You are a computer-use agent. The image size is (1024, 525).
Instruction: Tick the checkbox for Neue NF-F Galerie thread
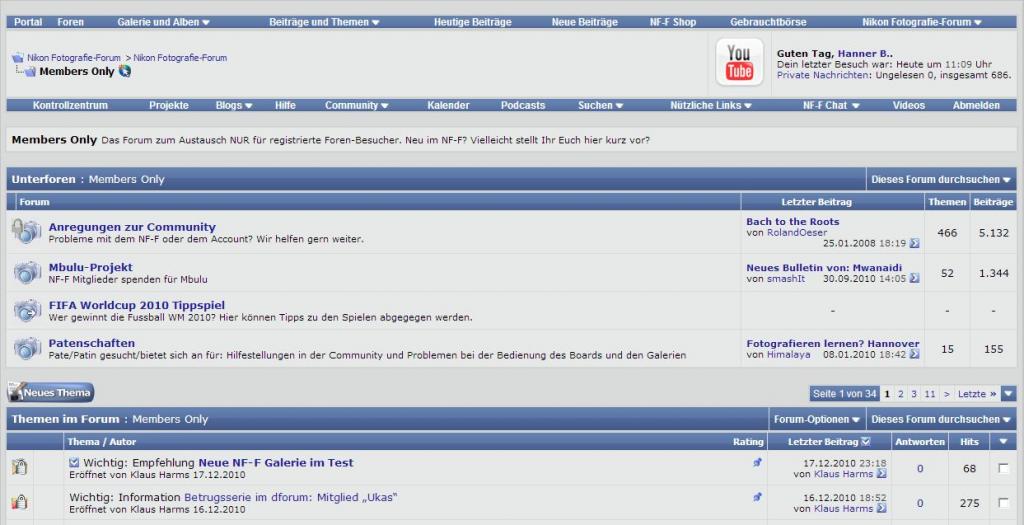point(1004,468)
